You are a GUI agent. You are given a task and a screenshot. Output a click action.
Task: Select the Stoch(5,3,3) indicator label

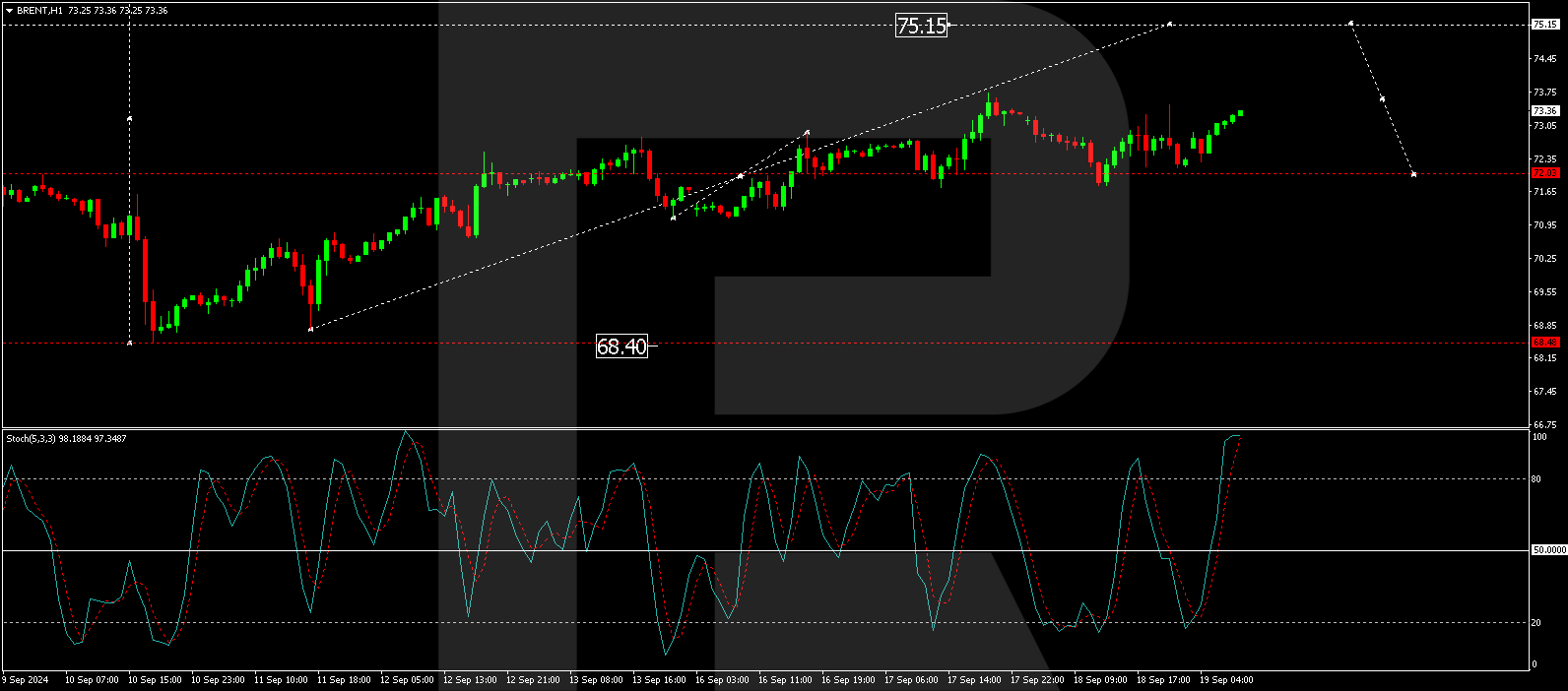pos(31,438)
